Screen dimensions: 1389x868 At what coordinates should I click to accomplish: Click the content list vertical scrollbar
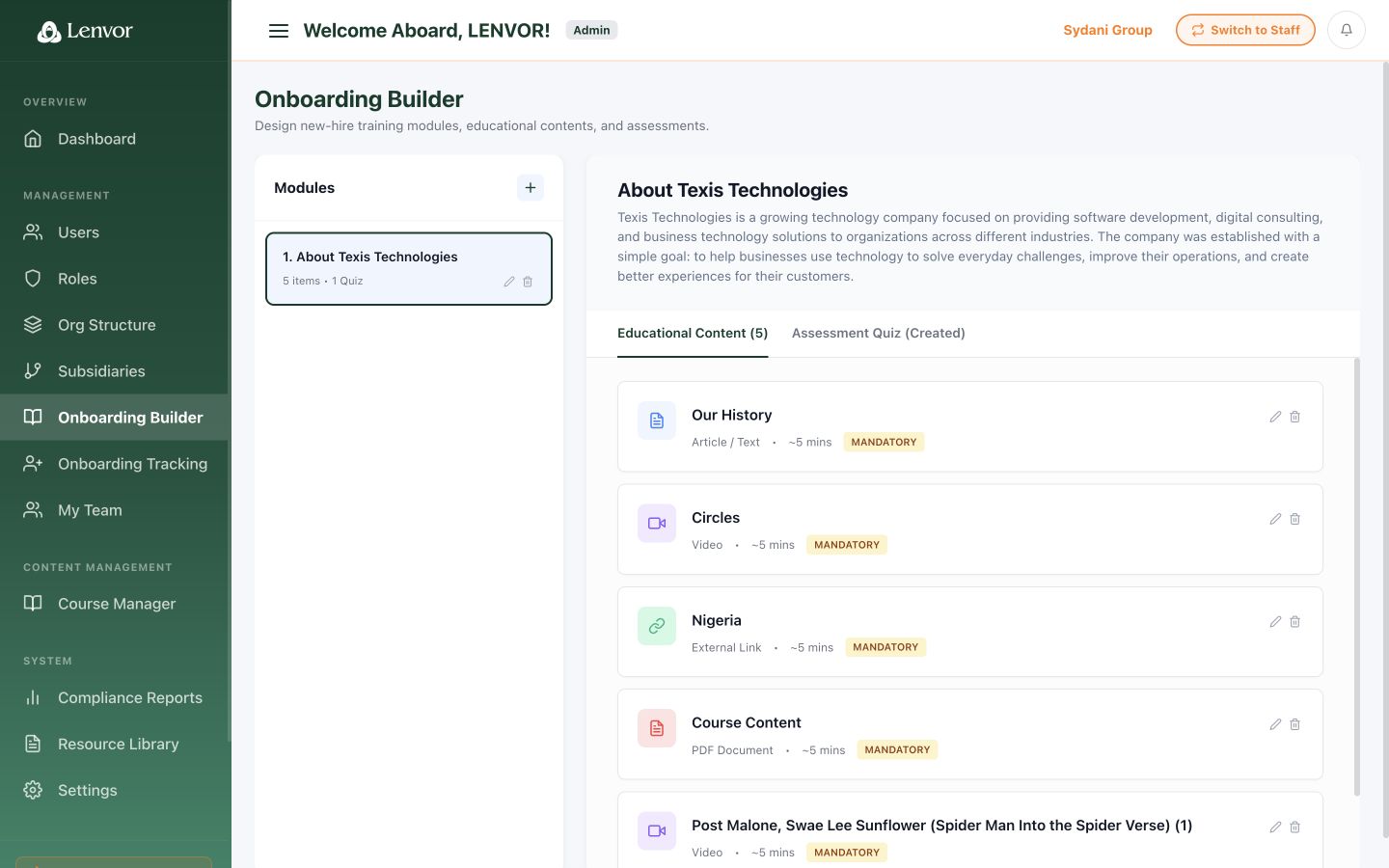tap(1357, 577)
